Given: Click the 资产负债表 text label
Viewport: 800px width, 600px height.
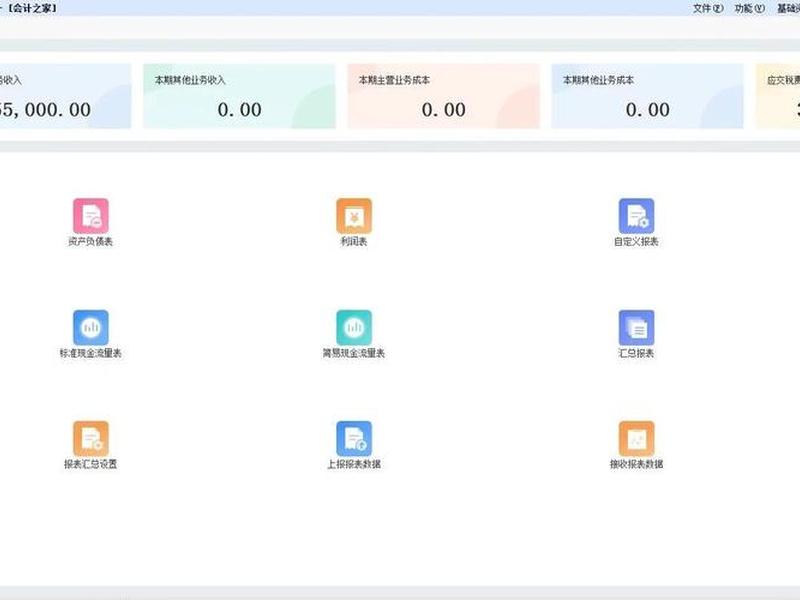Looking at the screenshot, I should click(90, 241).
